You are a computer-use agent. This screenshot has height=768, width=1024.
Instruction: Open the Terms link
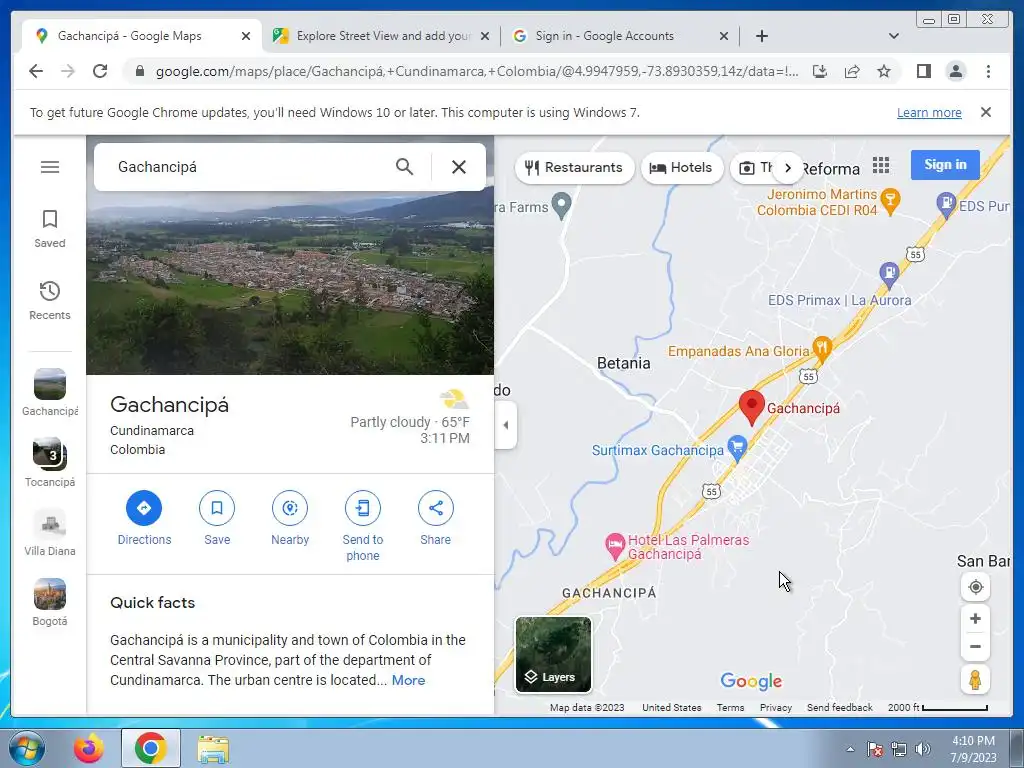pyautogui.click(x=730, y=708)
